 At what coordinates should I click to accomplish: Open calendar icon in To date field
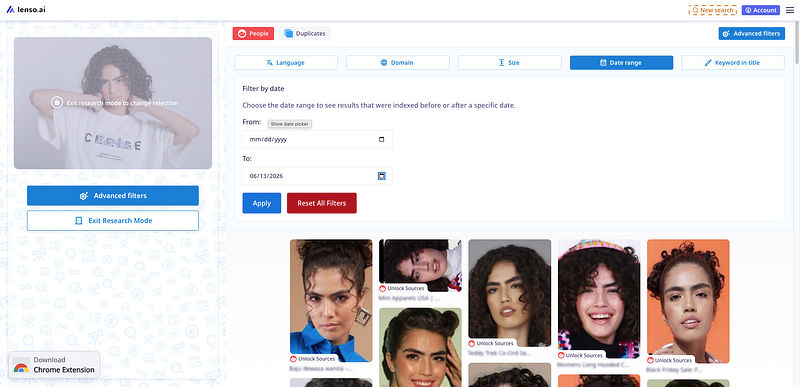(x=382, y=176)
